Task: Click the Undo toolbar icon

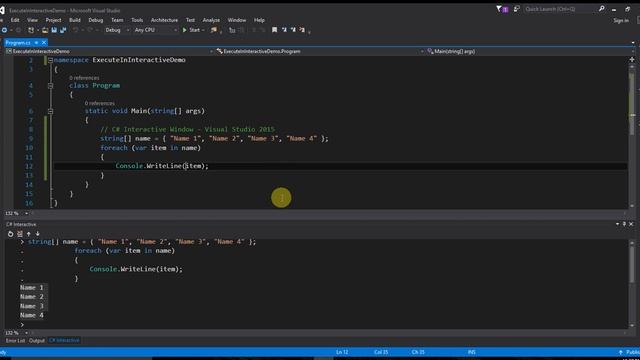Action: (76, 30)
